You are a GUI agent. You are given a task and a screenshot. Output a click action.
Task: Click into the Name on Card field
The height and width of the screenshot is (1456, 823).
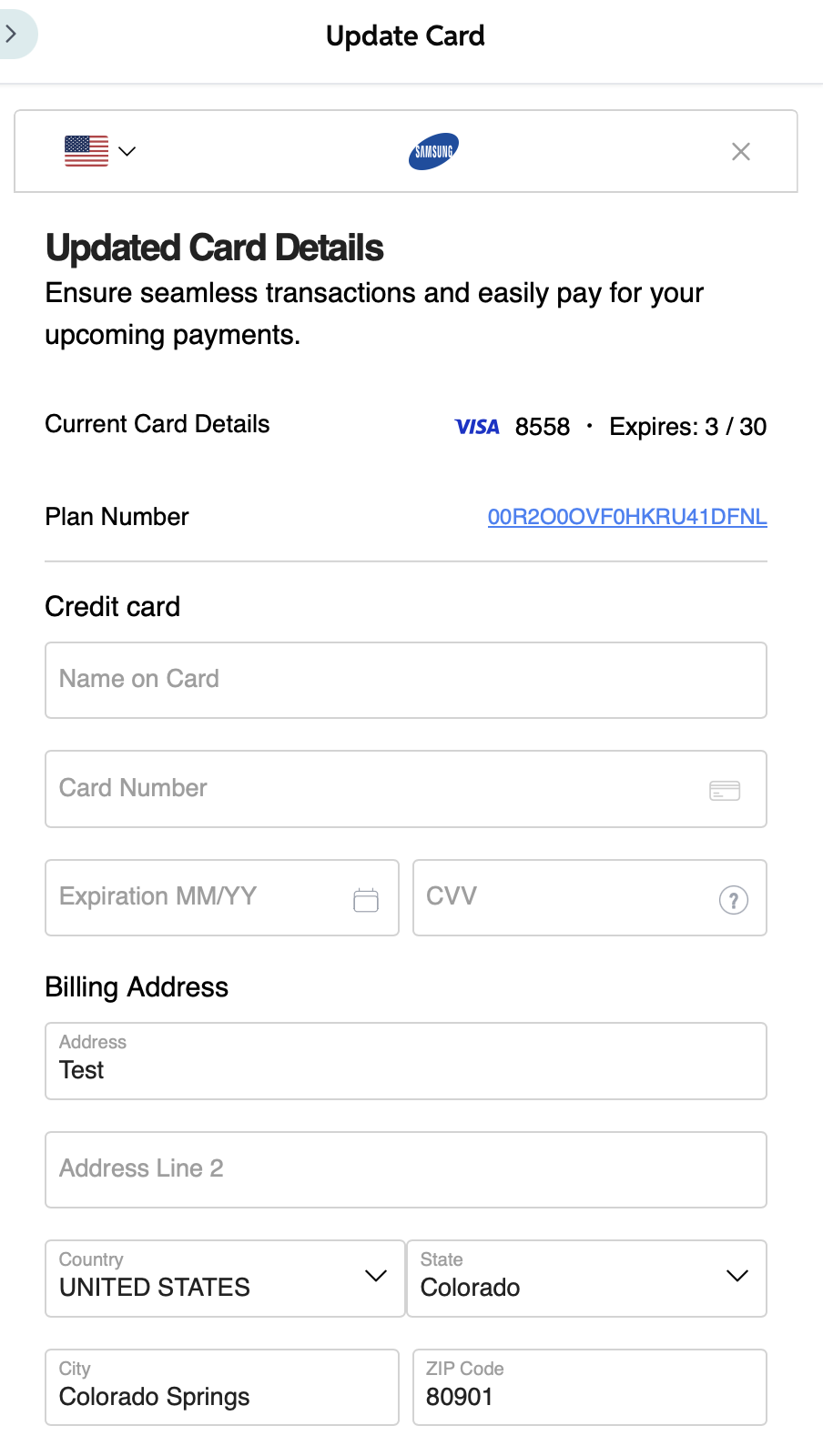[405, 680]
